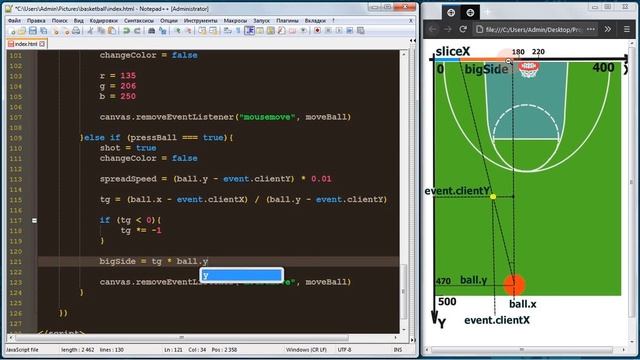Click the Copy toolbar icon
The height and width of the screenshot is (360, 640).
(x=101, y=31)
